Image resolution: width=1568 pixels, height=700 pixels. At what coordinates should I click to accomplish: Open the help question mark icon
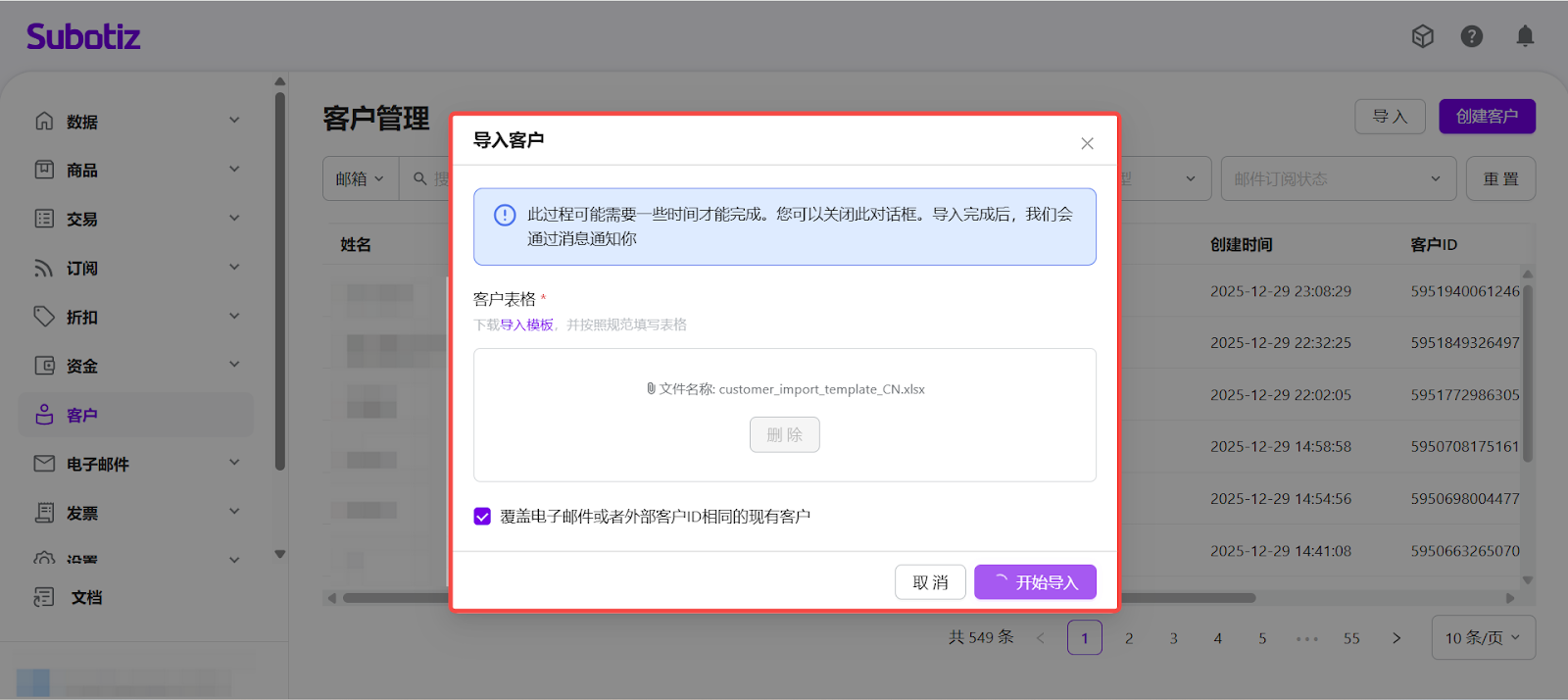pyautogui.click(x=1471, y=36)
